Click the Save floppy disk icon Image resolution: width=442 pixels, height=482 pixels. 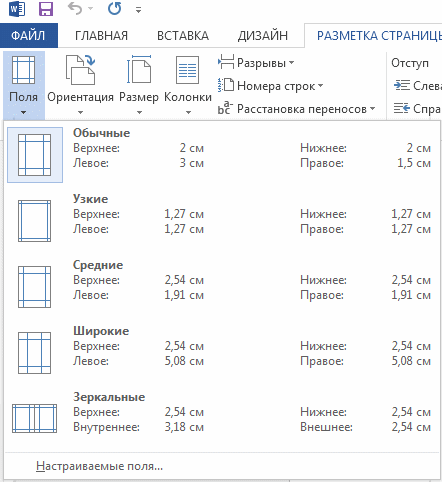click(x=46, y=9)
